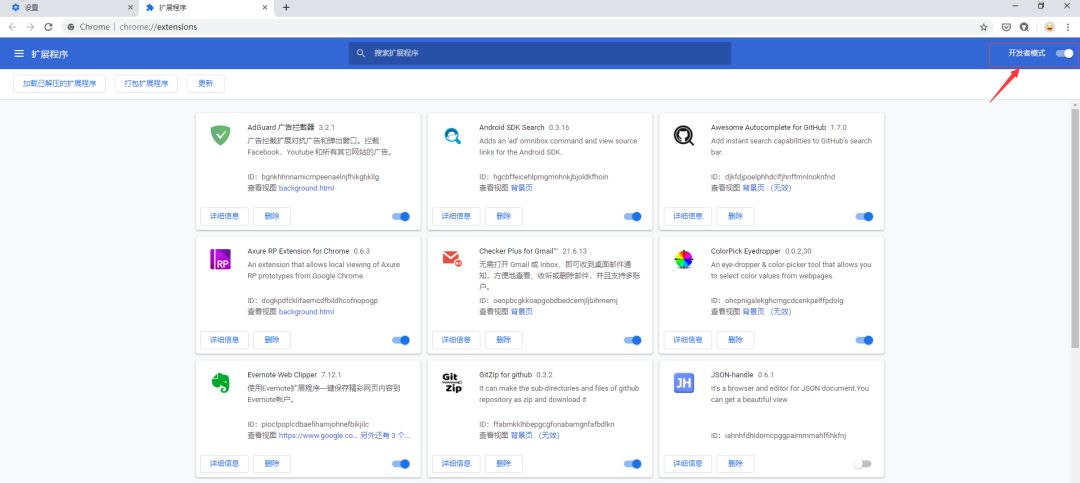
Task: Click the page vertical scrollbar
Action: point(1074,227)
